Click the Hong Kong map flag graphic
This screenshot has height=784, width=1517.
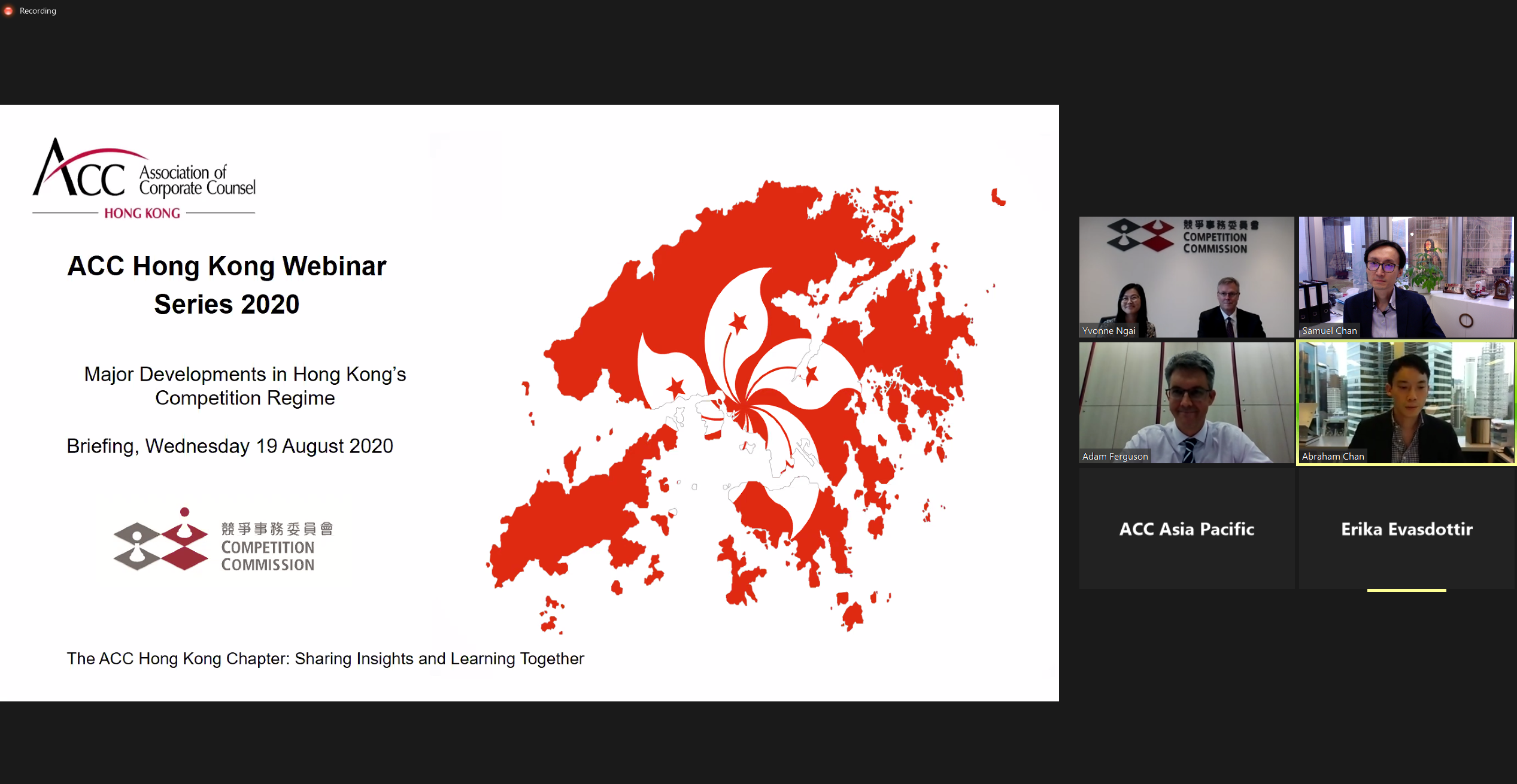click(x=745, y=406)
